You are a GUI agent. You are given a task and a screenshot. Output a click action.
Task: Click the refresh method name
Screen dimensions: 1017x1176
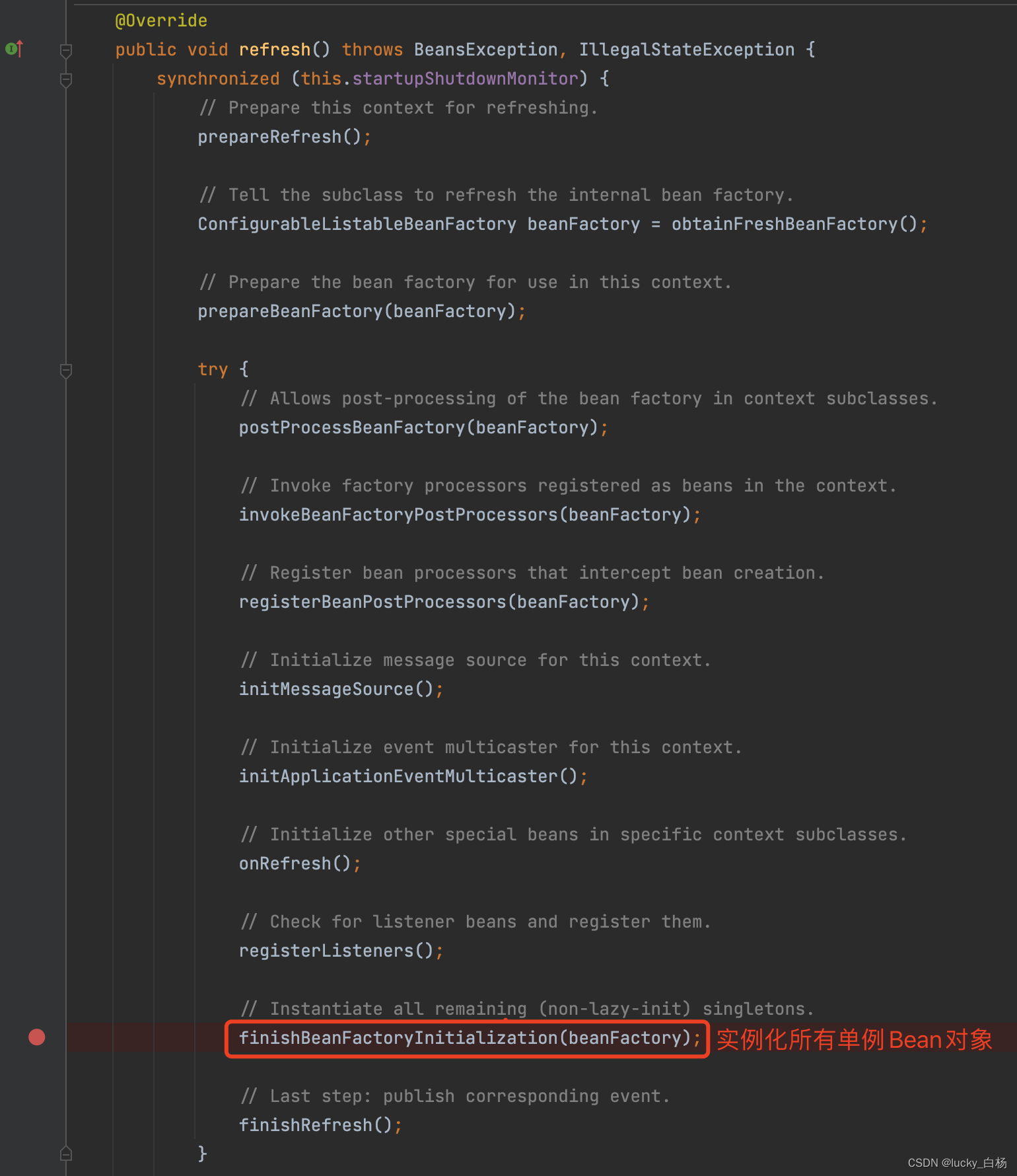pyautogui.click(x=275, y=50)
